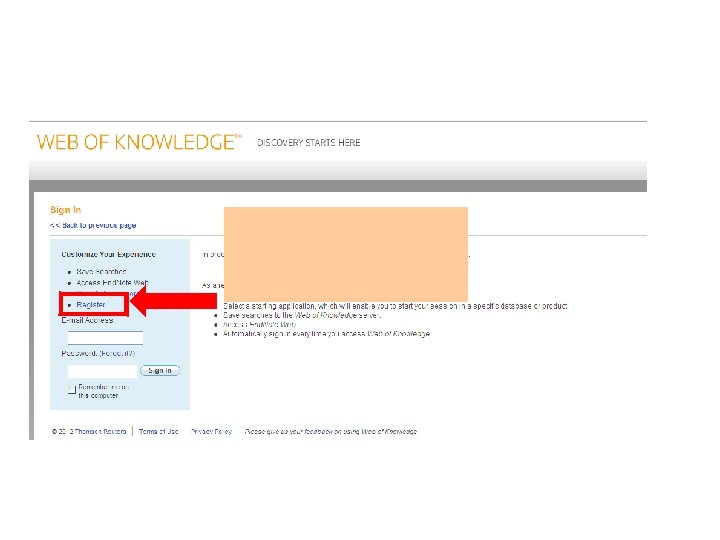Screen dimensions: 720x540
Task: Open the Forgot it? password link
Action: coord(118,354)
